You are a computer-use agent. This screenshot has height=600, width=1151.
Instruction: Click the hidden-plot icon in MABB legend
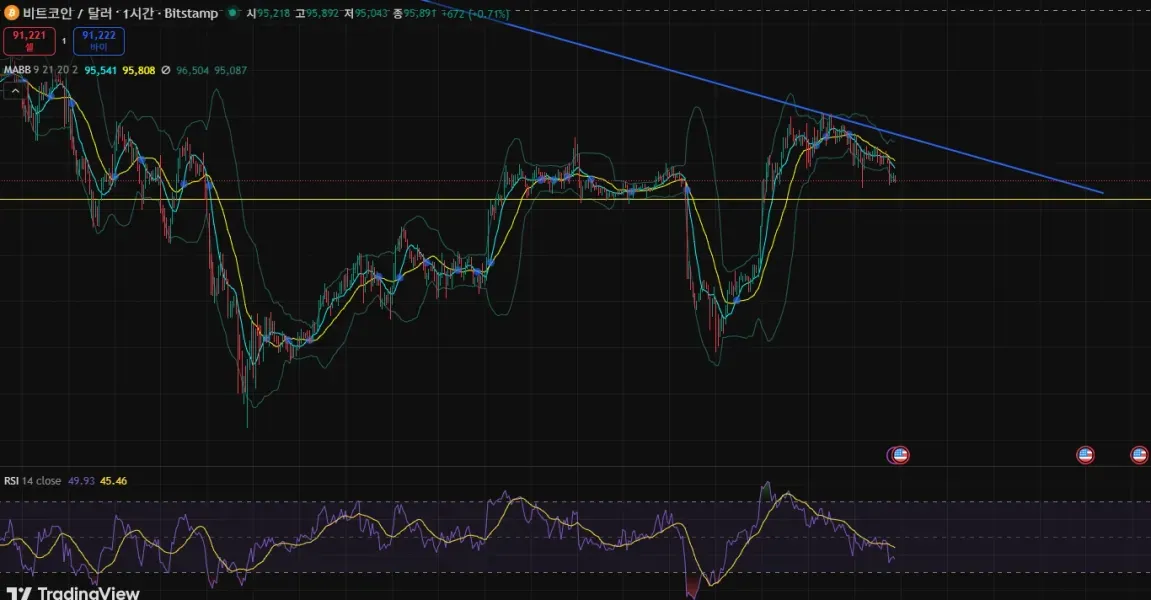tap(166, 71)
